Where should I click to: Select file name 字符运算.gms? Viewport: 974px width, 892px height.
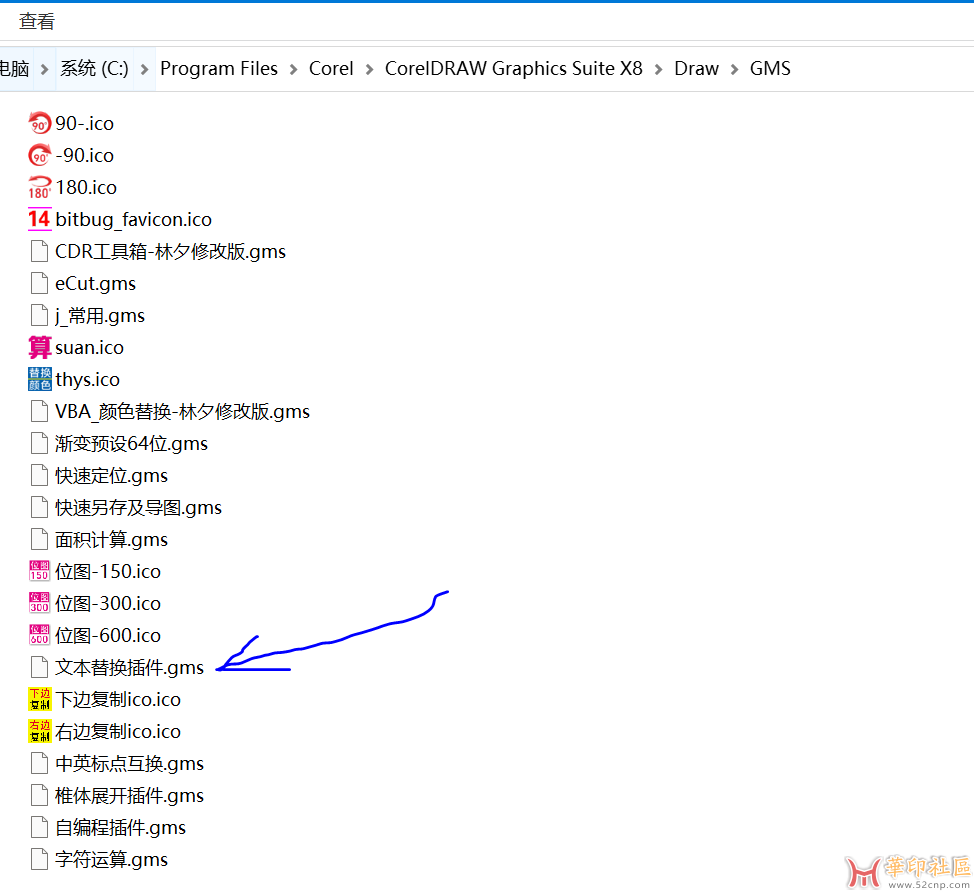point(111,860)
